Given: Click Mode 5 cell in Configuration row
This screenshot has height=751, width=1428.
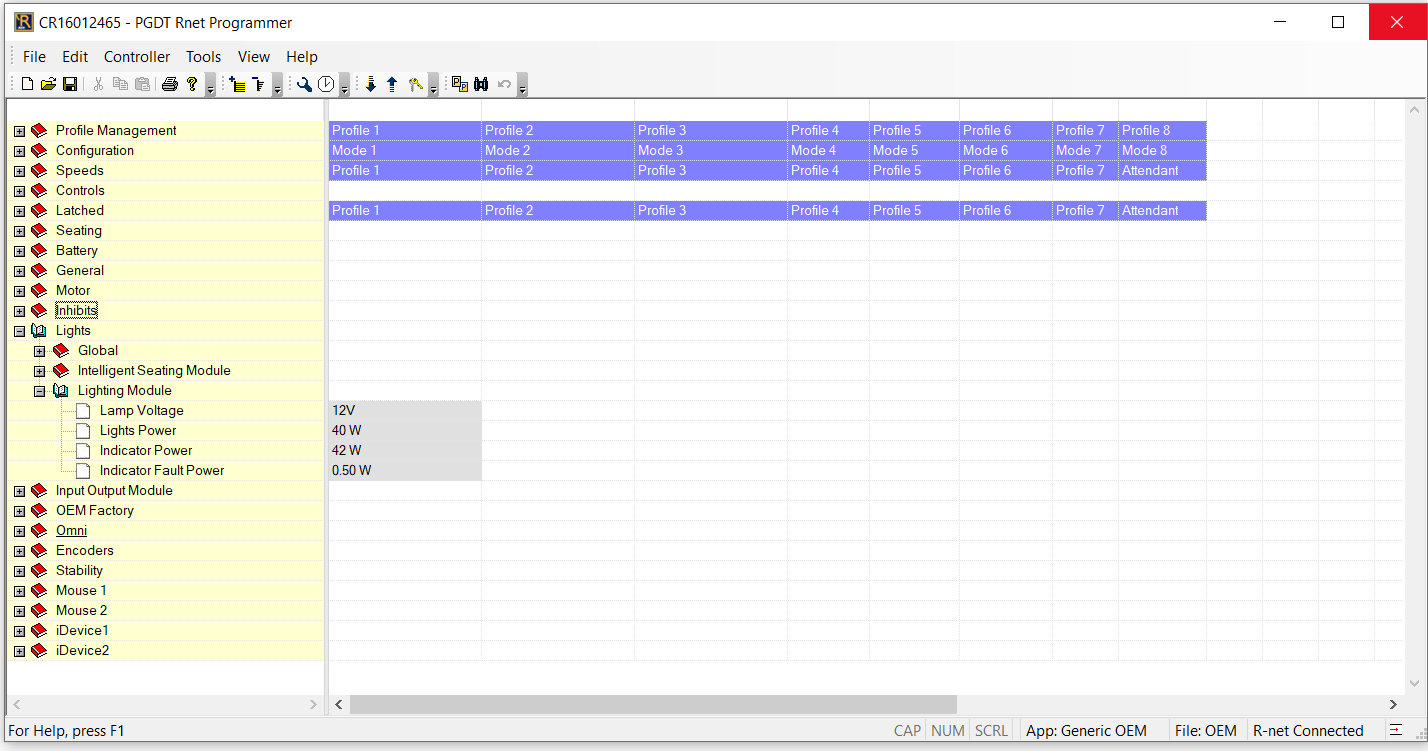Looking at the screenshot, I should point(914,151).
